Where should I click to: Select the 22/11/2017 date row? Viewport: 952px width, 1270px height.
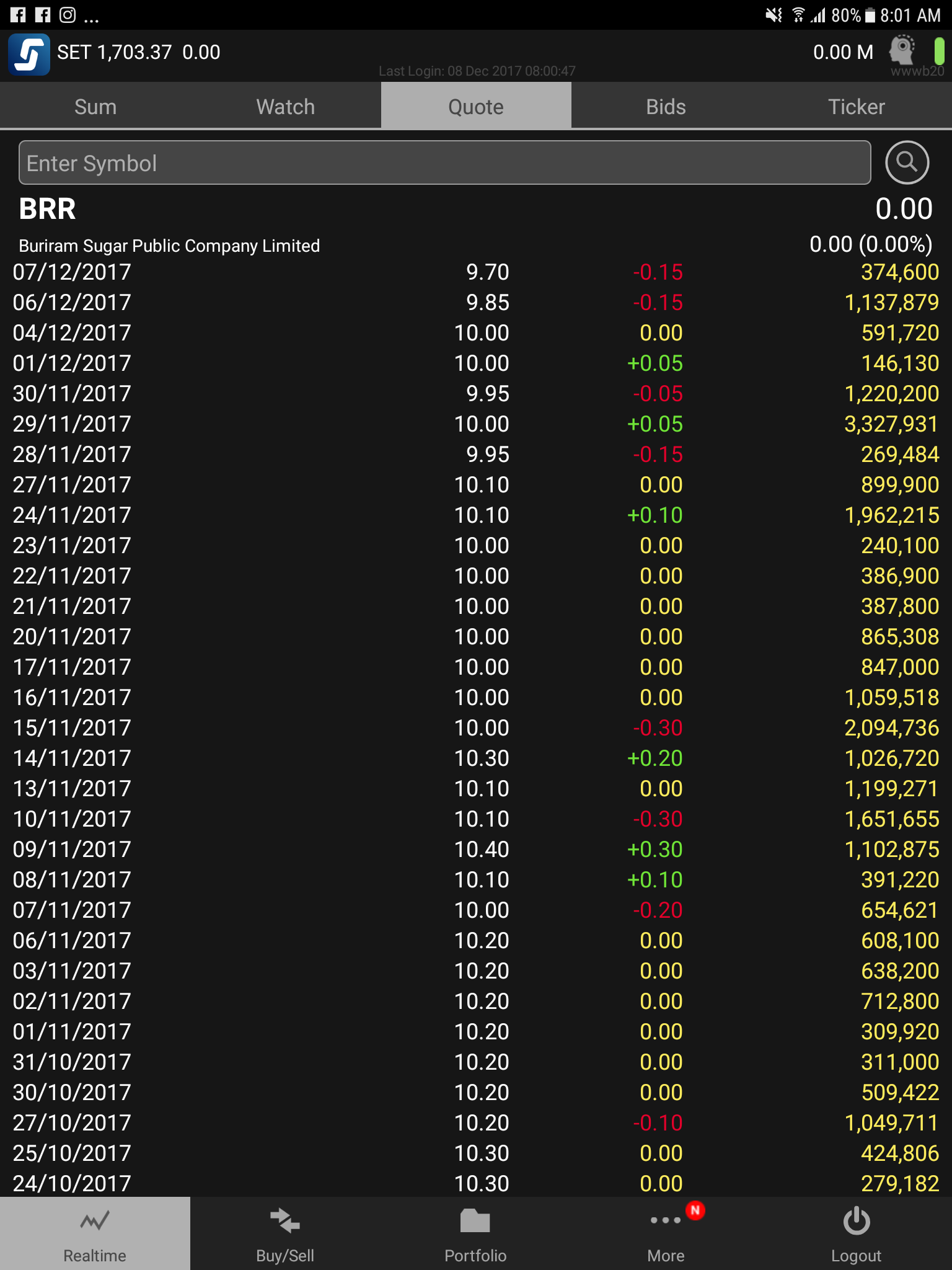pos(476,575)
